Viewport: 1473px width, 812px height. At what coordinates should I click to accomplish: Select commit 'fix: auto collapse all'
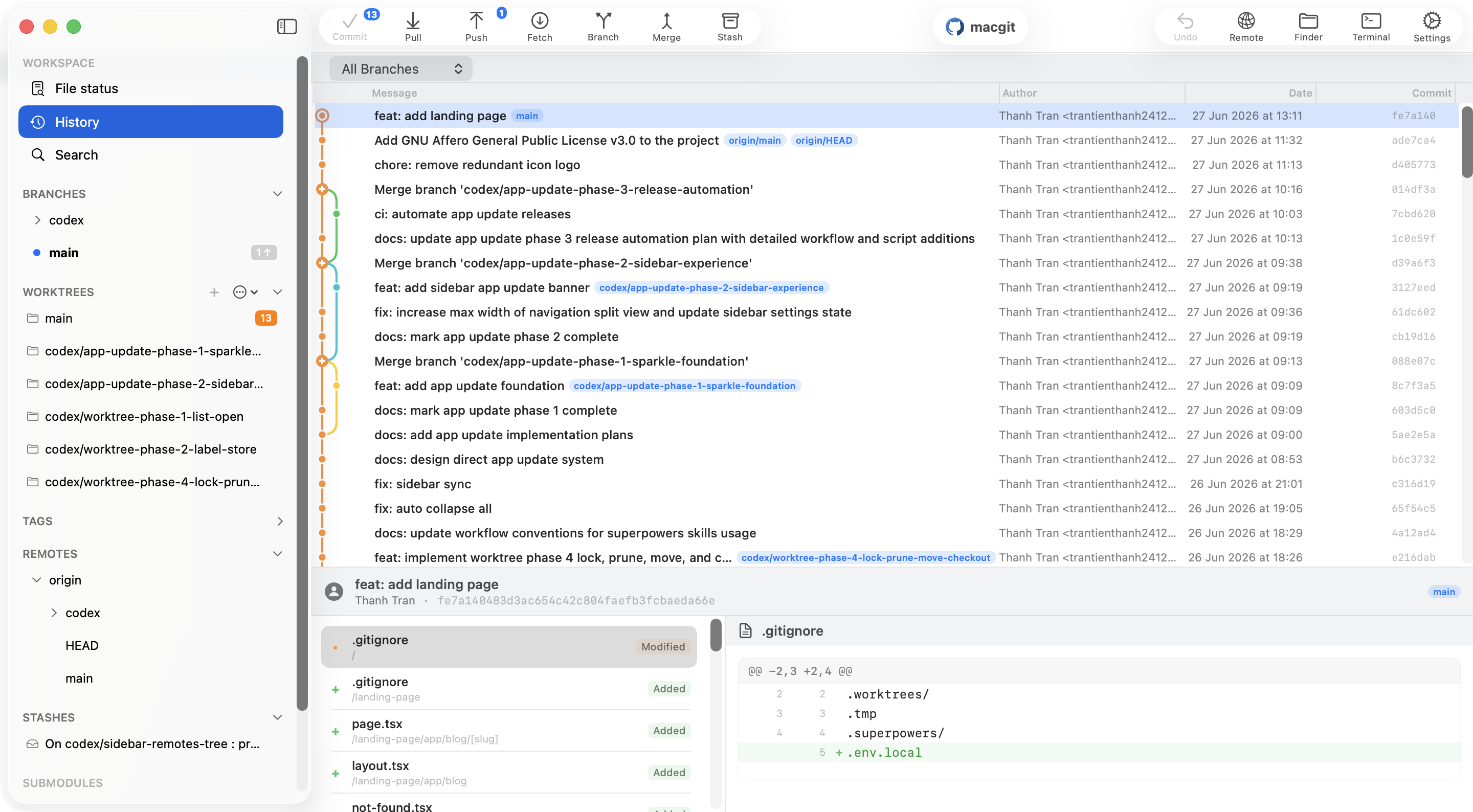pyautogui.click(x=885, y=508)
